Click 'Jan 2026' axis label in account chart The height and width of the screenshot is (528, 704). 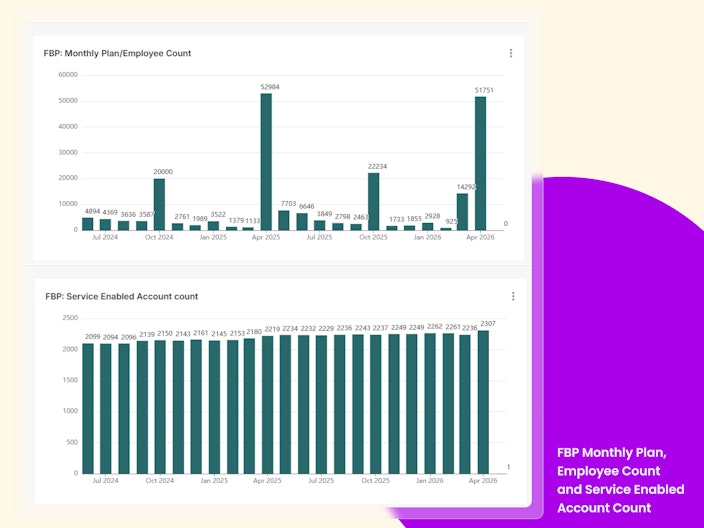coord(430,480)
